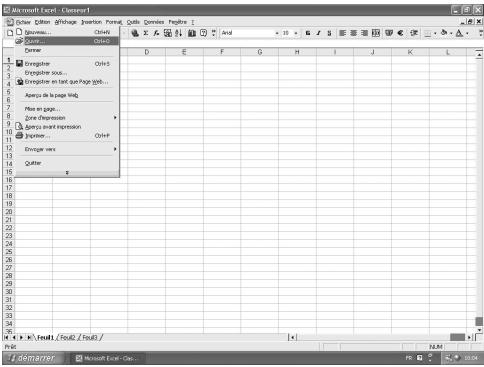Toggle bold formatting G button
The width and height of the screenshot is (484, 367).
[x=308, y=33]
